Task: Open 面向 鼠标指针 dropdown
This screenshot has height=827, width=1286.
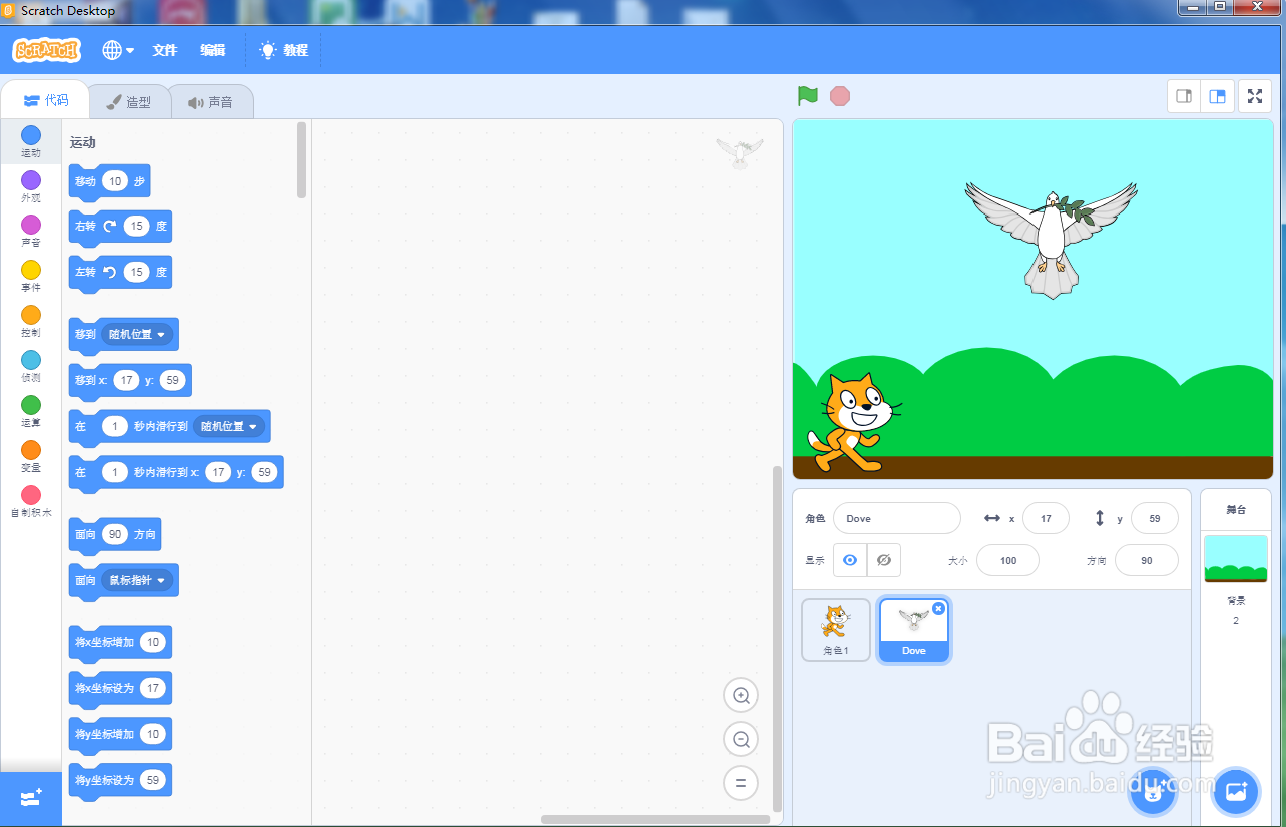Action: 138,580
